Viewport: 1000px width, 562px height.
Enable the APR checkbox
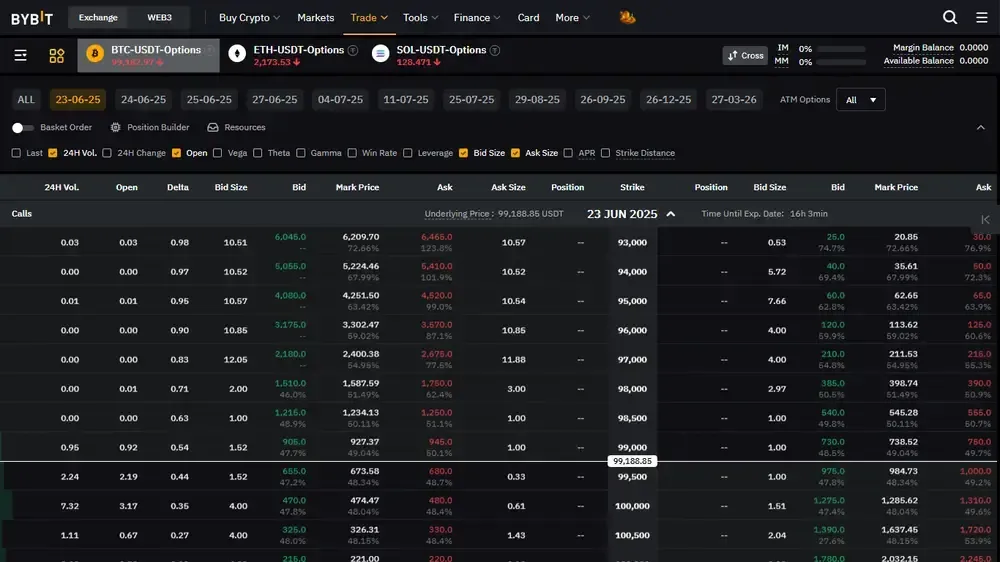pyautogui.click(x=568, y=153)
